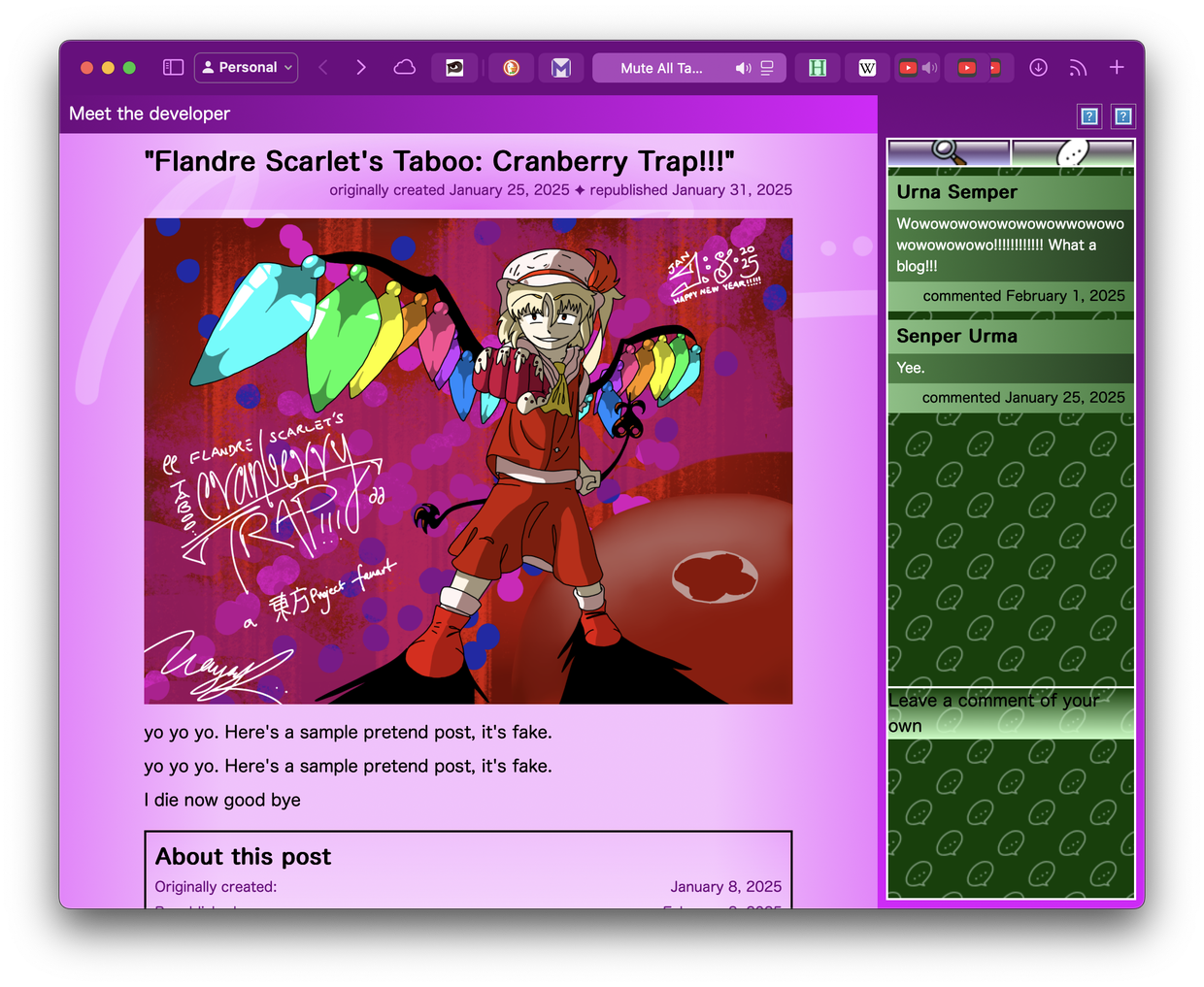The height and width of the screenshot is (987, 1204).
Task: Go back with the left chevron
Action: point(323,67)
